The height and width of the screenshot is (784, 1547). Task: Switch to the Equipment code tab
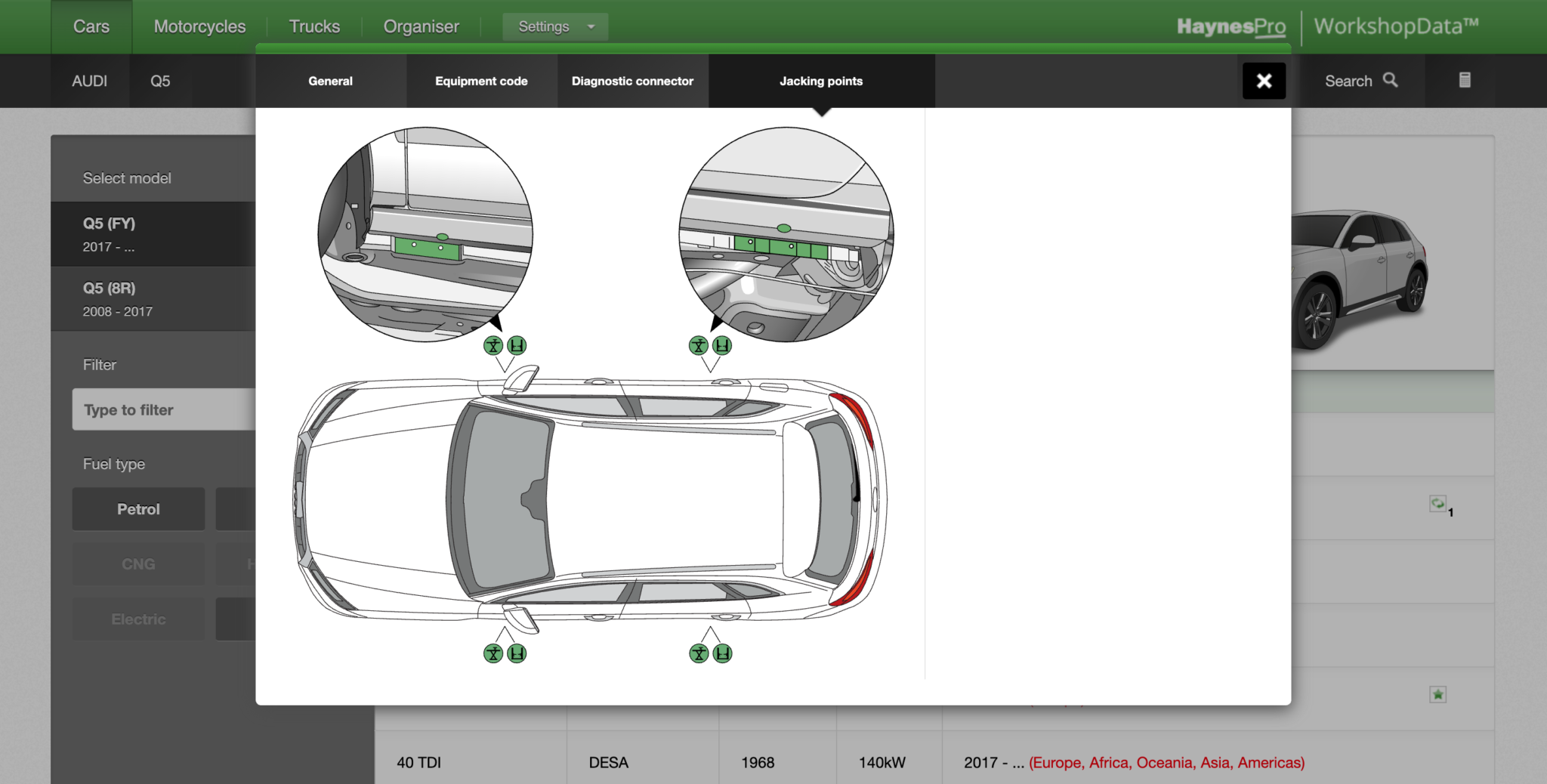click(x=481, y=81)
